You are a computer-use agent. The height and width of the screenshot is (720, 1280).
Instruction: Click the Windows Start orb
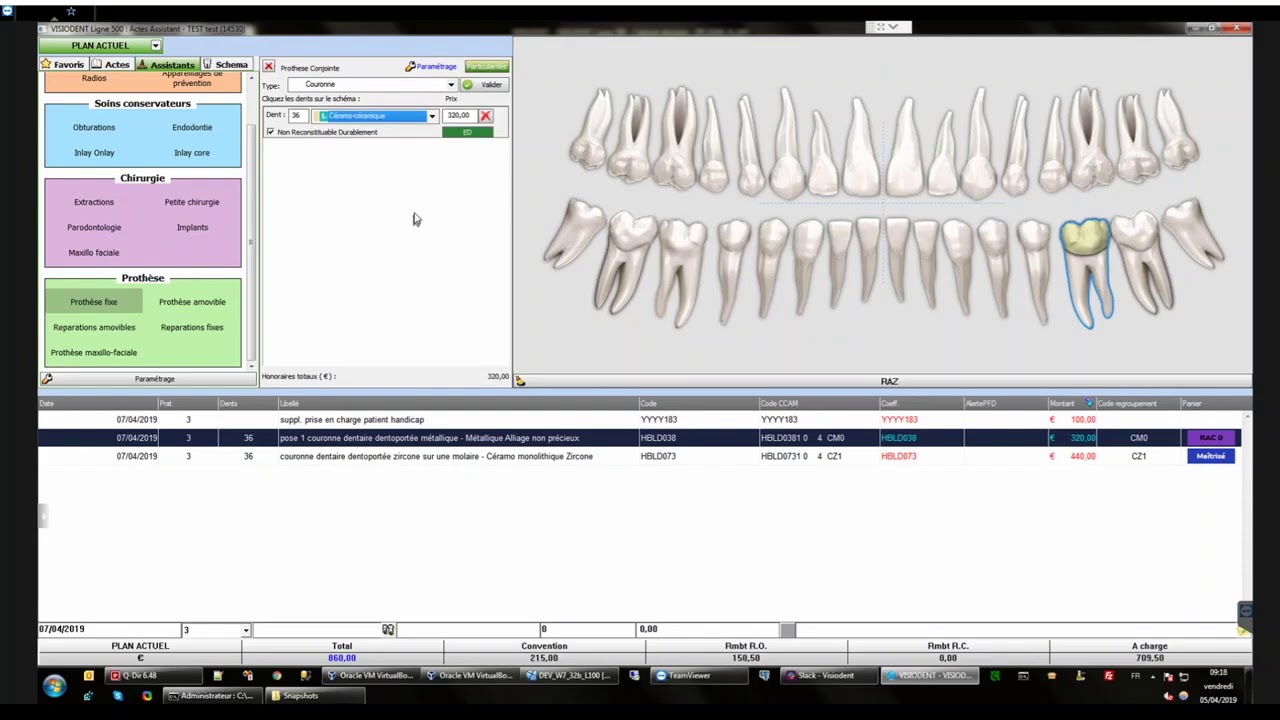pos(54,686)
